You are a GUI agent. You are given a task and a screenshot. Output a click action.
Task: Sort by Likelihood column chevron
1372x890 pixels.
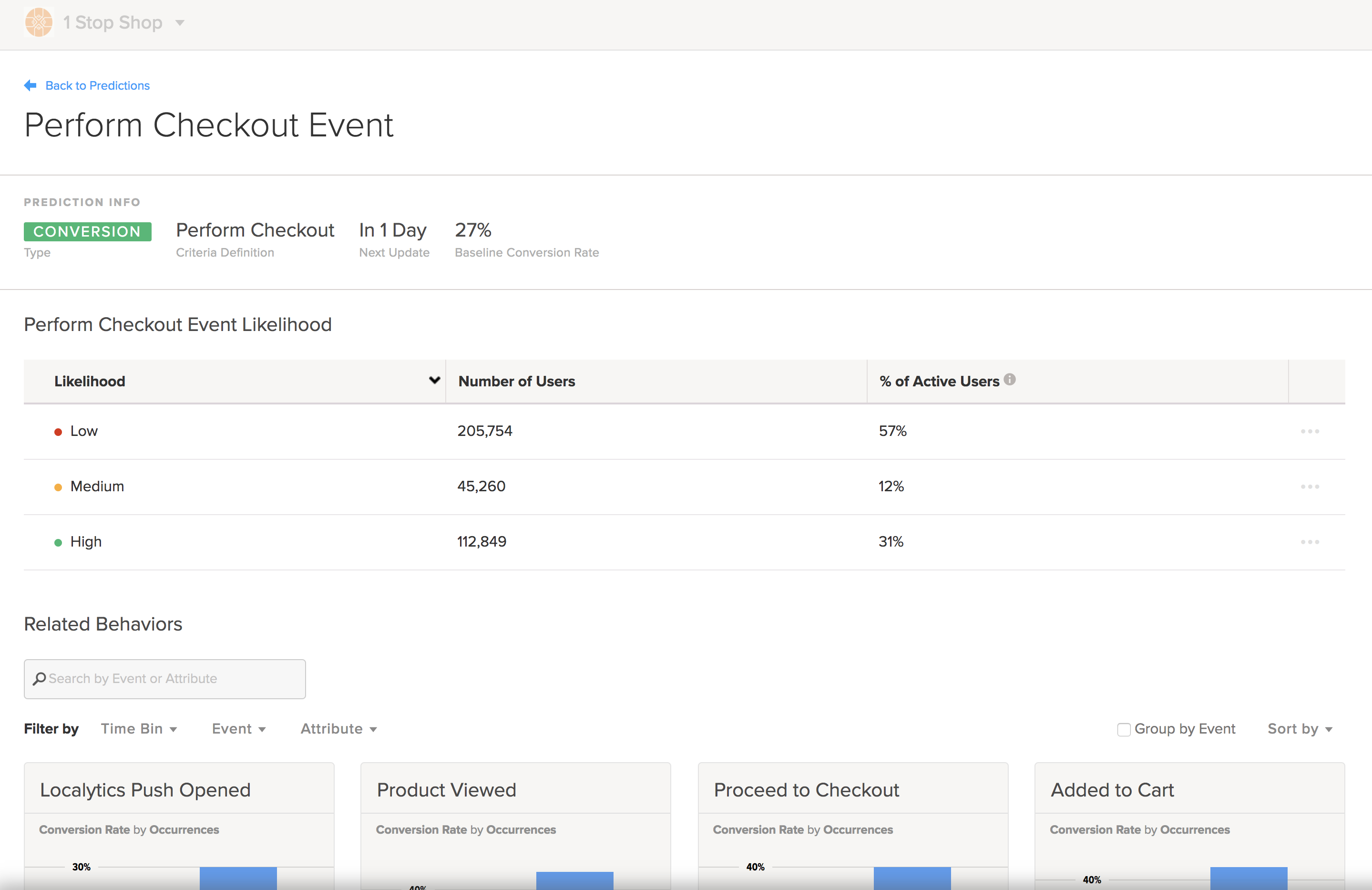(x=435, y=380)
